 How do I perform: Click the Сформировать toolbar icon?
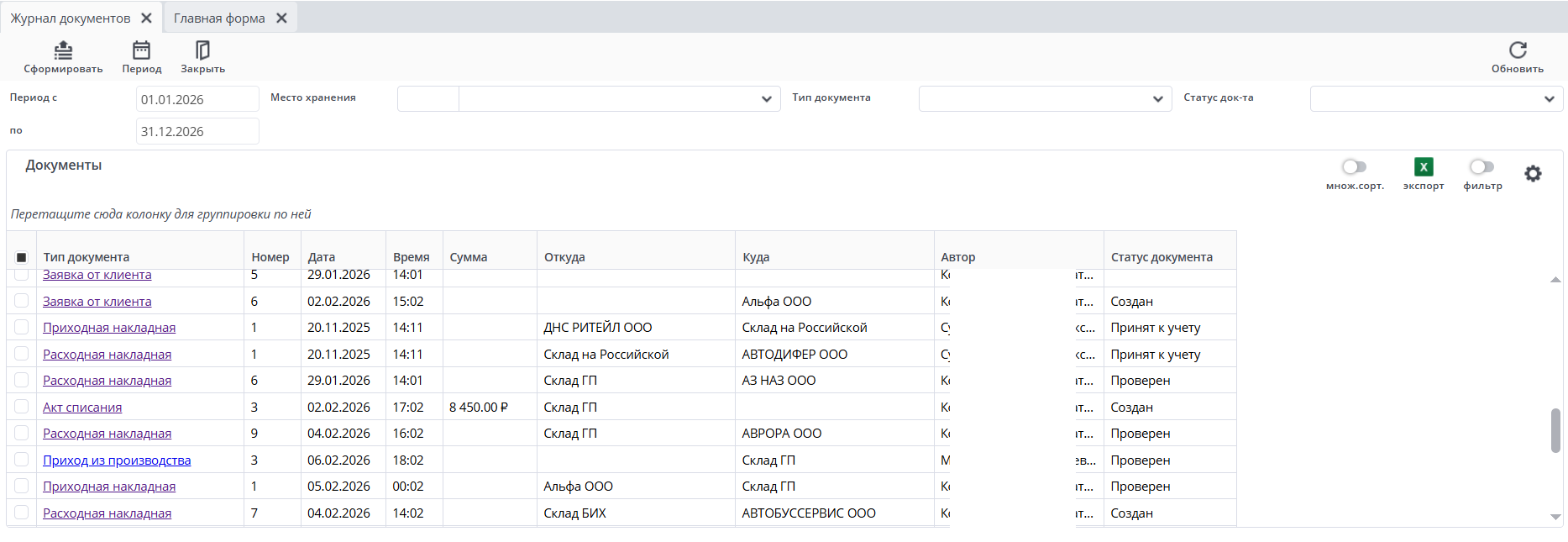coord(63,50)
